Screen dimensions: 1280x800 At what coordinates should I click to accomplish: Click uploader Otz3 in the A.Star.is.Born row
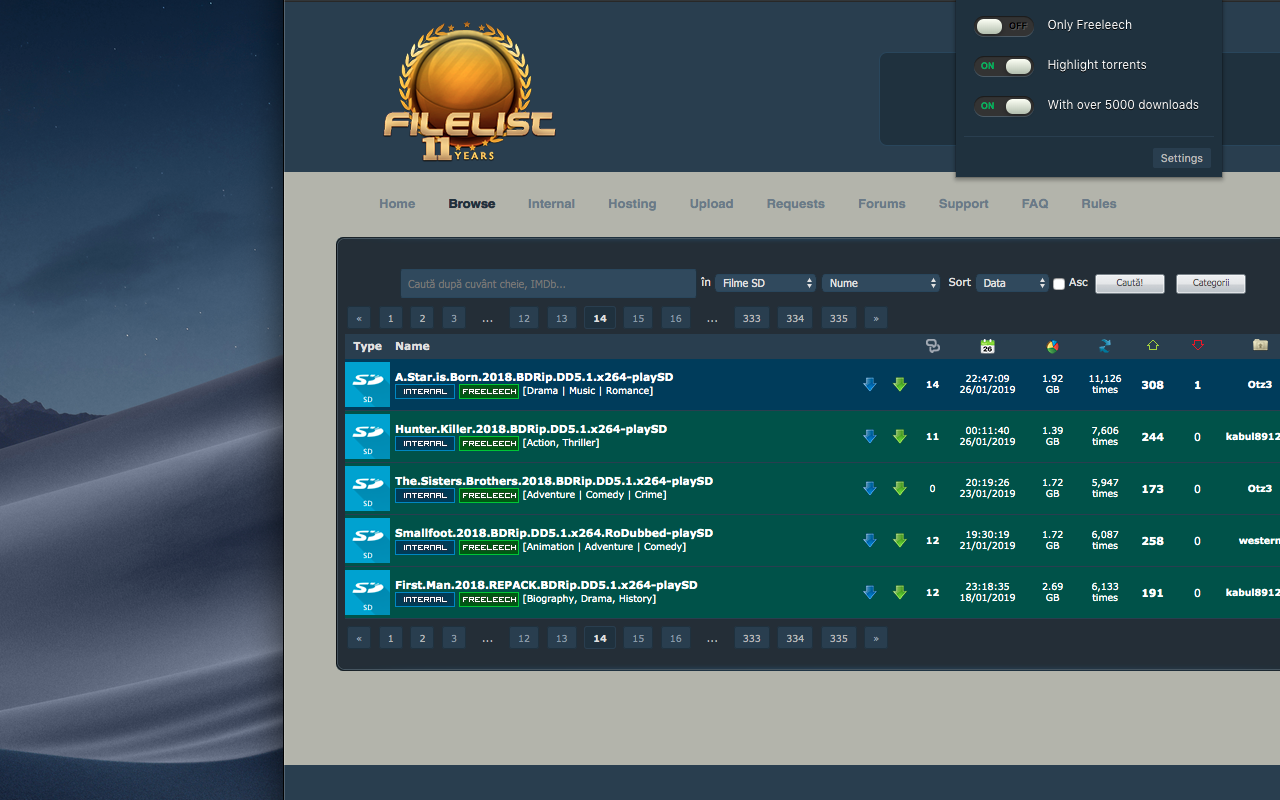(x=1260, y=385)
